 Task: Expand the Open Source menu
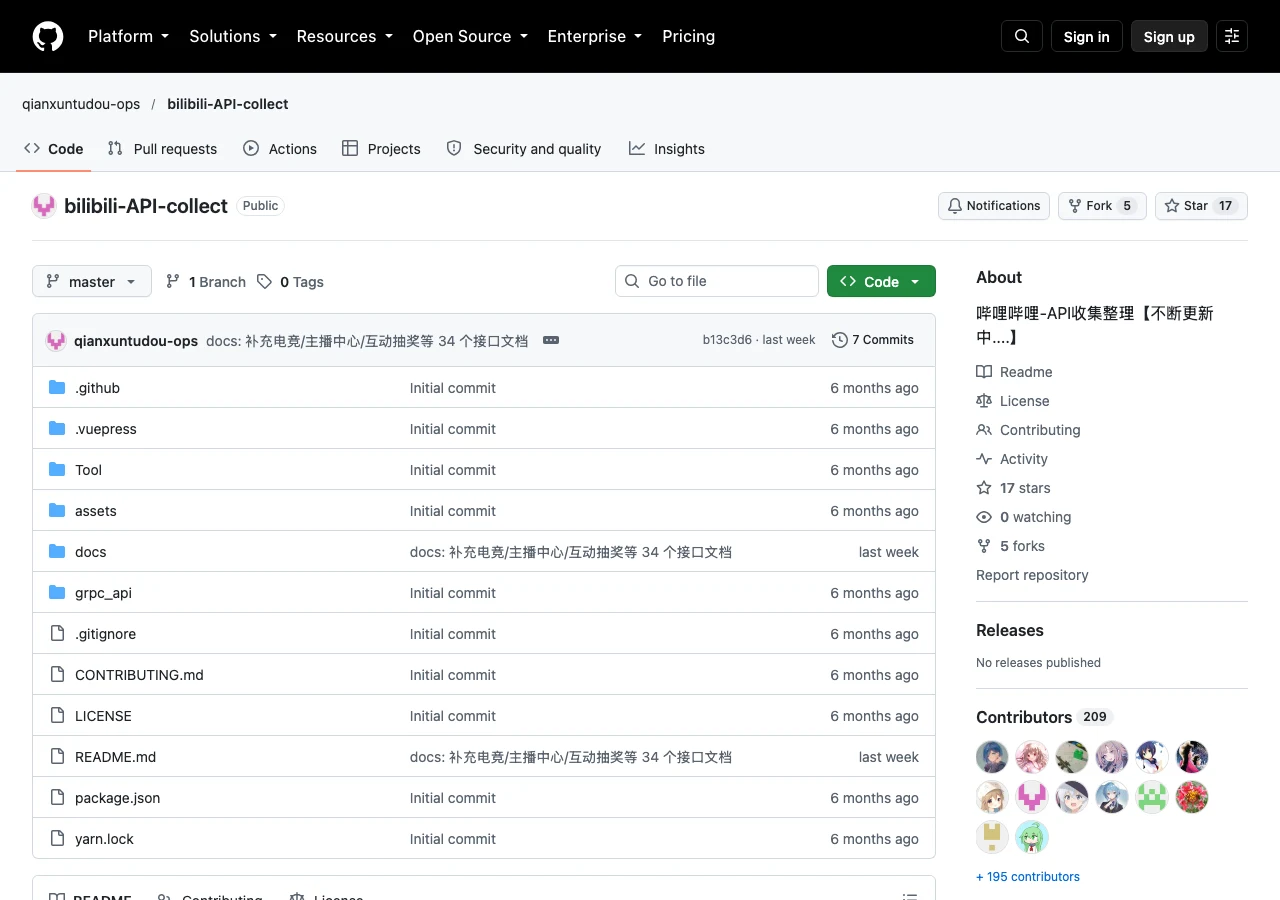point(470,36)
